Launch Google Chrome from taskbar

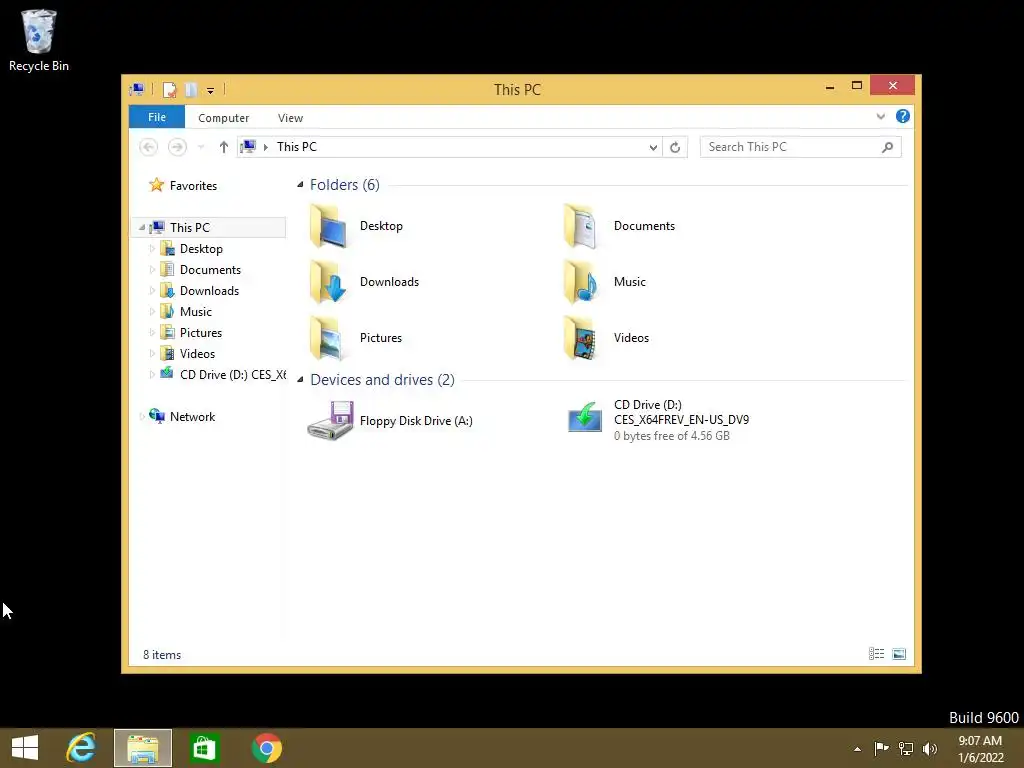click(266, 748)
